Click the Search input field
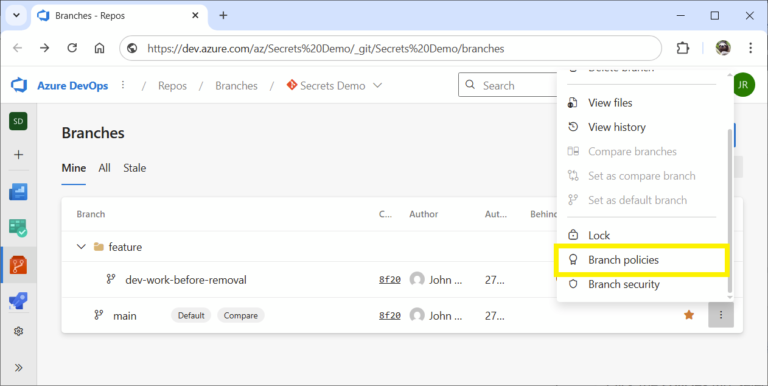Image resolution: width=768 pixels, height=386 pixels. click(x=508, y=85)
